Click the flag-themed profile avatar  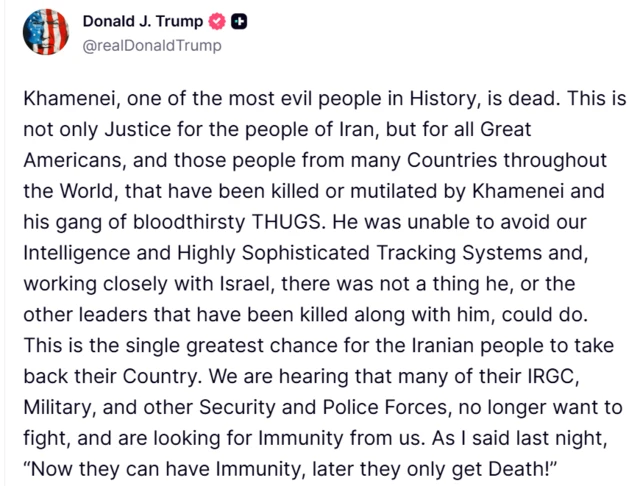pos(45,33)
